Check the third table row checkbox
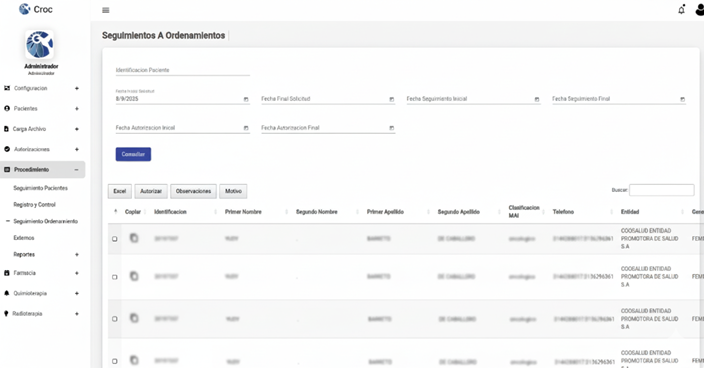Viewport: 704px width, 368px height. (114, 319)
